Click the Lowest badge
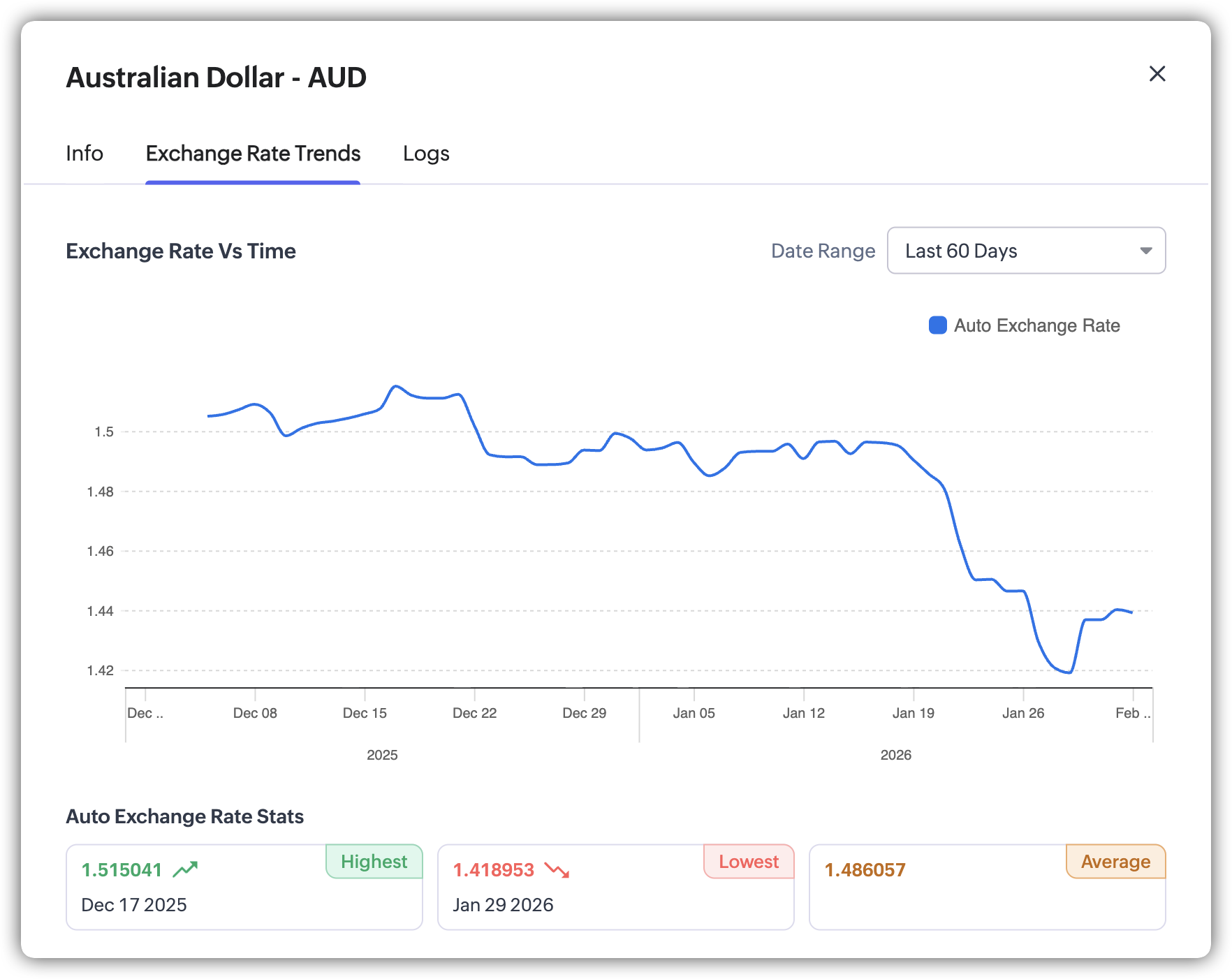Image resolution: width=1232 pixels, height=979 pixels. pos(748,862)
